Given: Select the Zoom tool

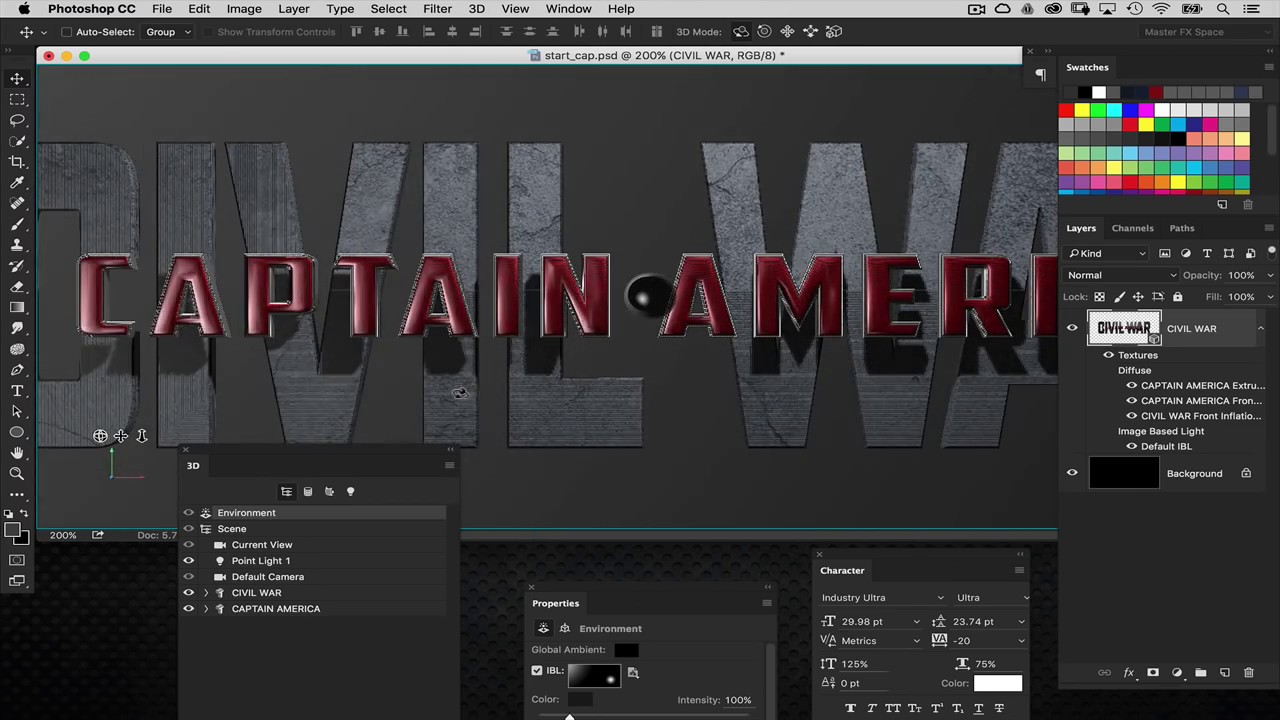Looking at the screenshot, I should 17,474.
